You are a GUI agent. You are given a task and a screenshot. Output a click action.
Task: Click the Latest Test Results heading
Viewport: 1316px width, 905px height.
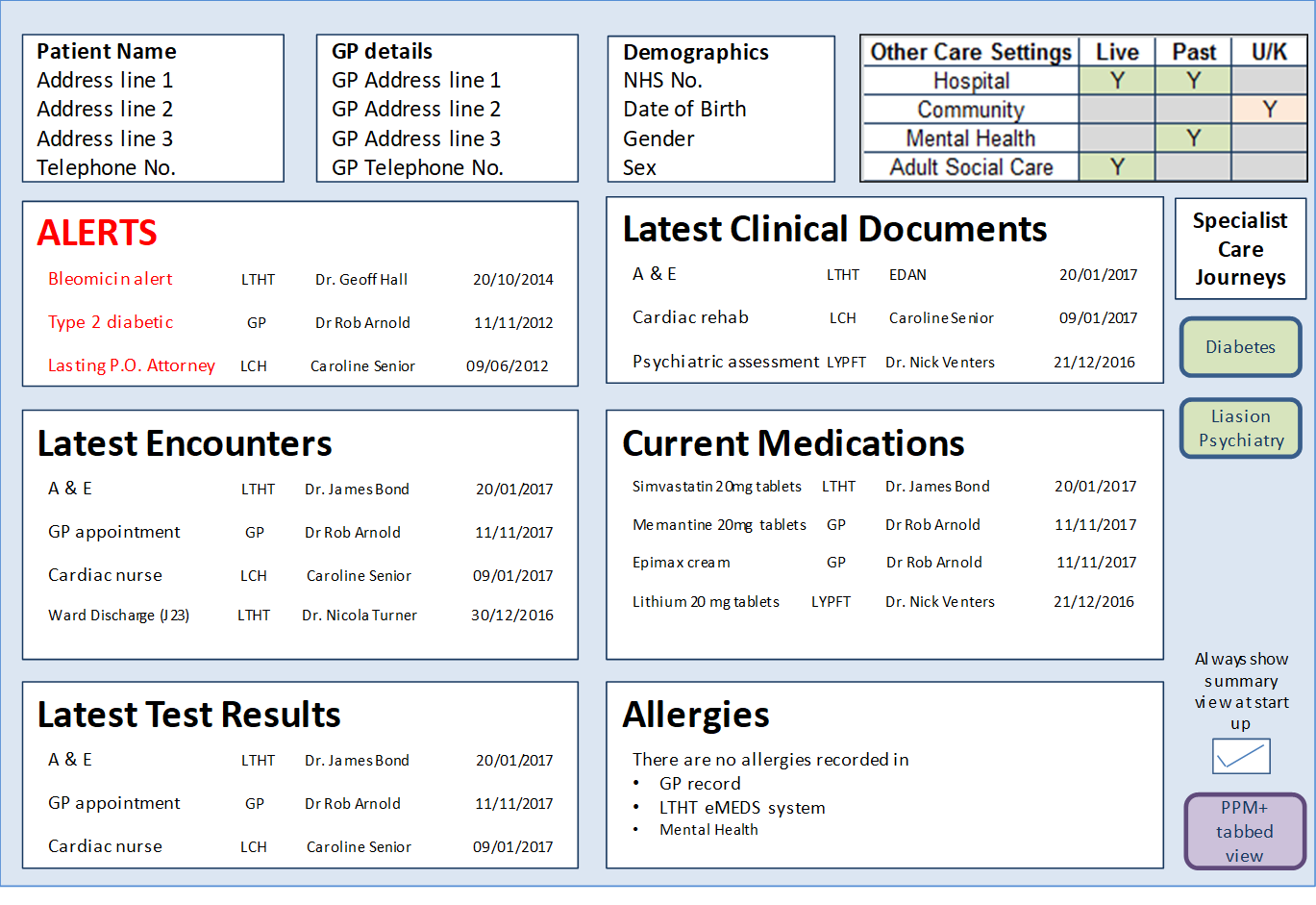pos(189,715)
